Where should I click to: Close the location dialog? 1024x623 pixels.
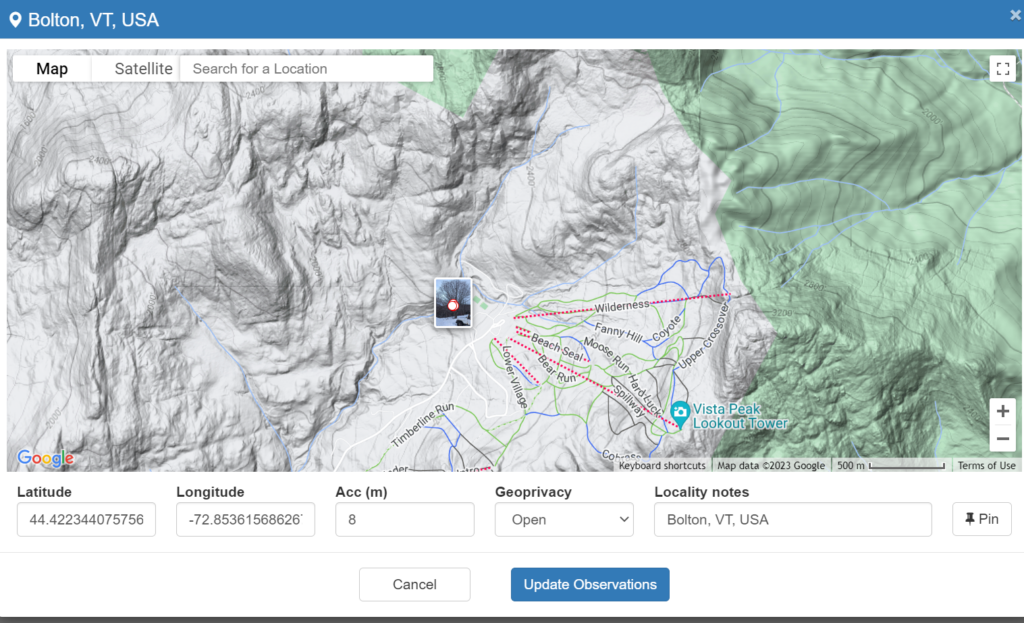pos(1015,15)
